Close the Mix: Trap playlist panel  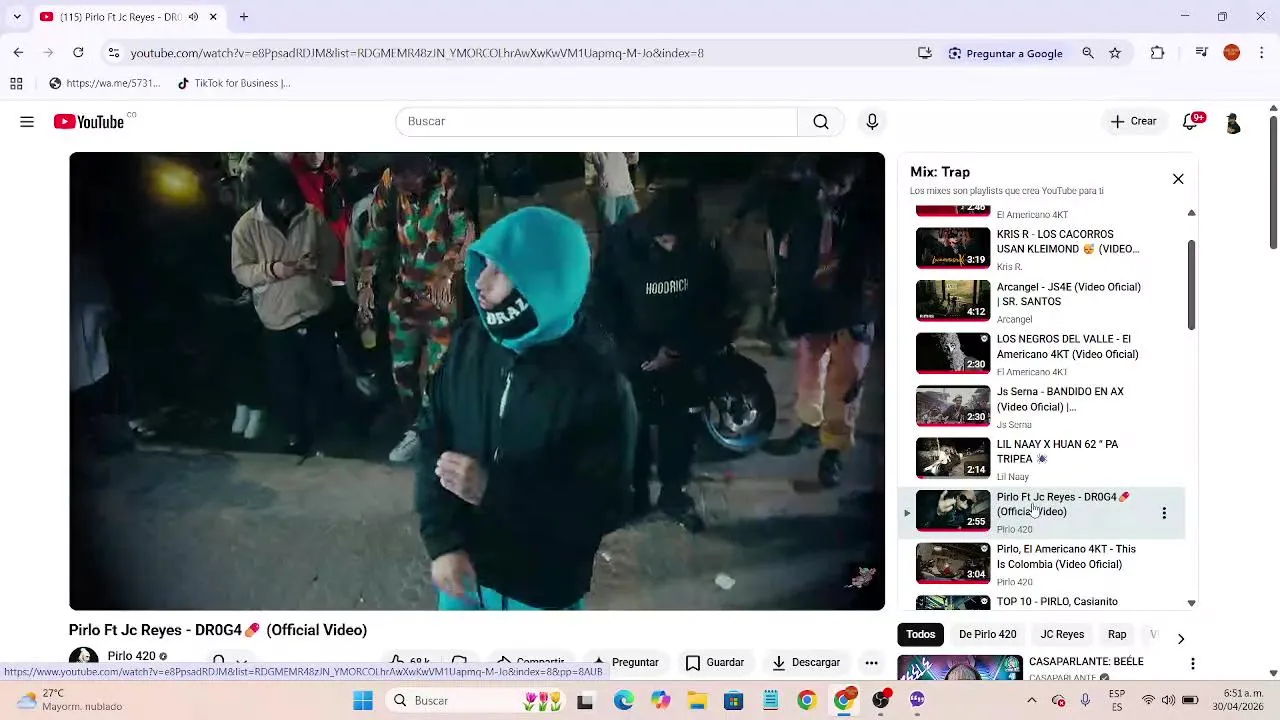tap(1178, 179)
